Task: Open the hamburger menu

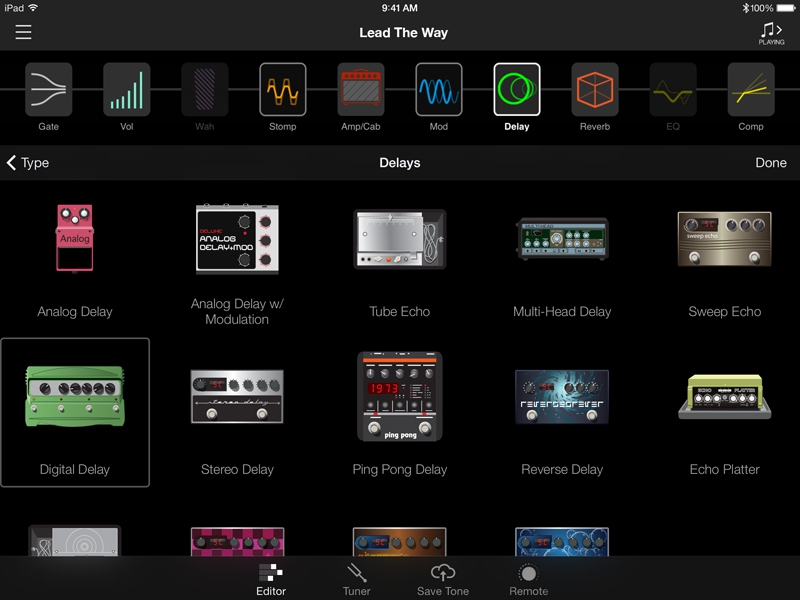Action: (23, 32)
